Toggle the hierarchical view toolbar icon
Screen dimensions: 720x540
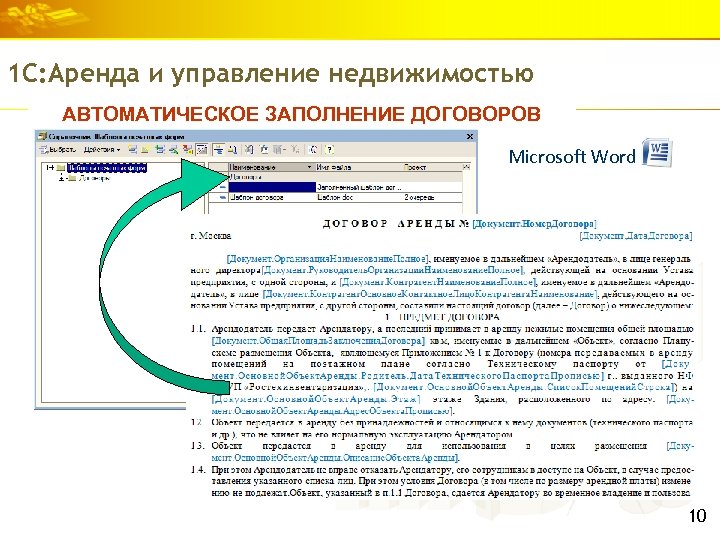tap(202, 150)
